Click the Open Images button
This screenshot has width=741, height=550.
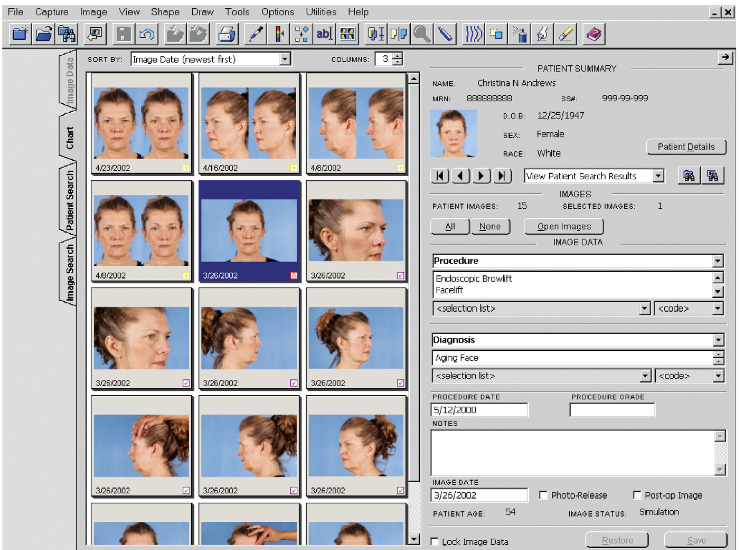coord(564,226)
